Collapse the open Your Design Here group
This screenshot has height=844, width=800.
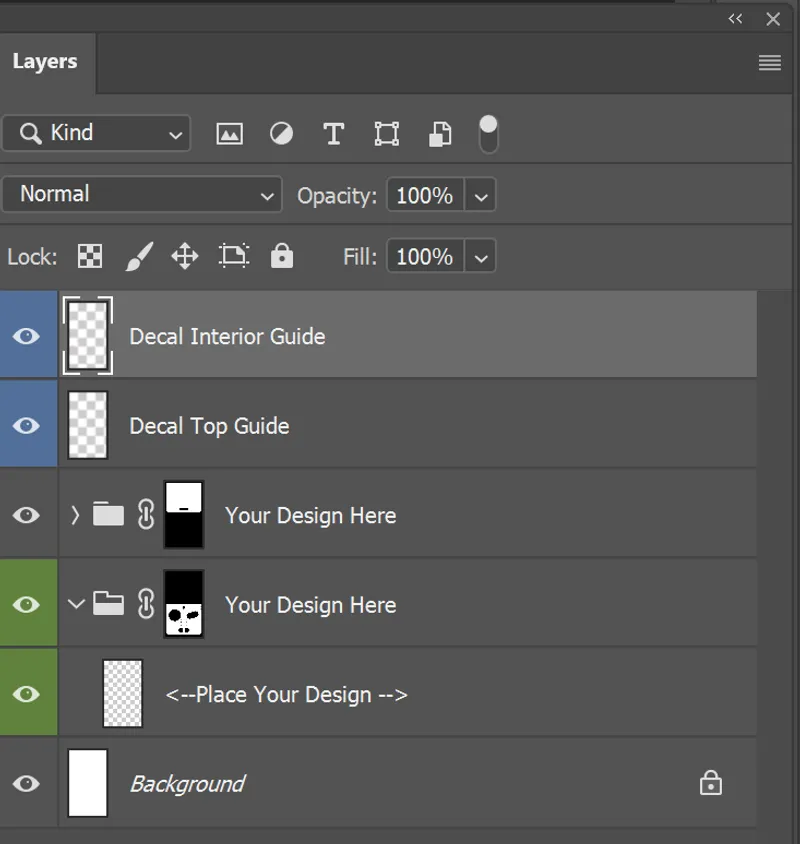tap(75, 605)
